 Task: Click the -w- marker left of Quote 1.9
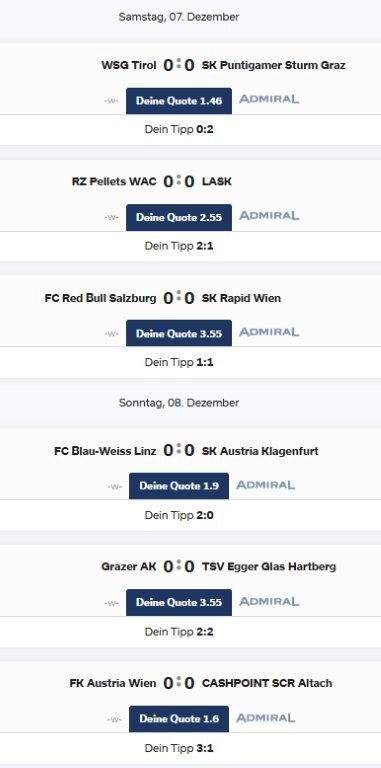115,486
